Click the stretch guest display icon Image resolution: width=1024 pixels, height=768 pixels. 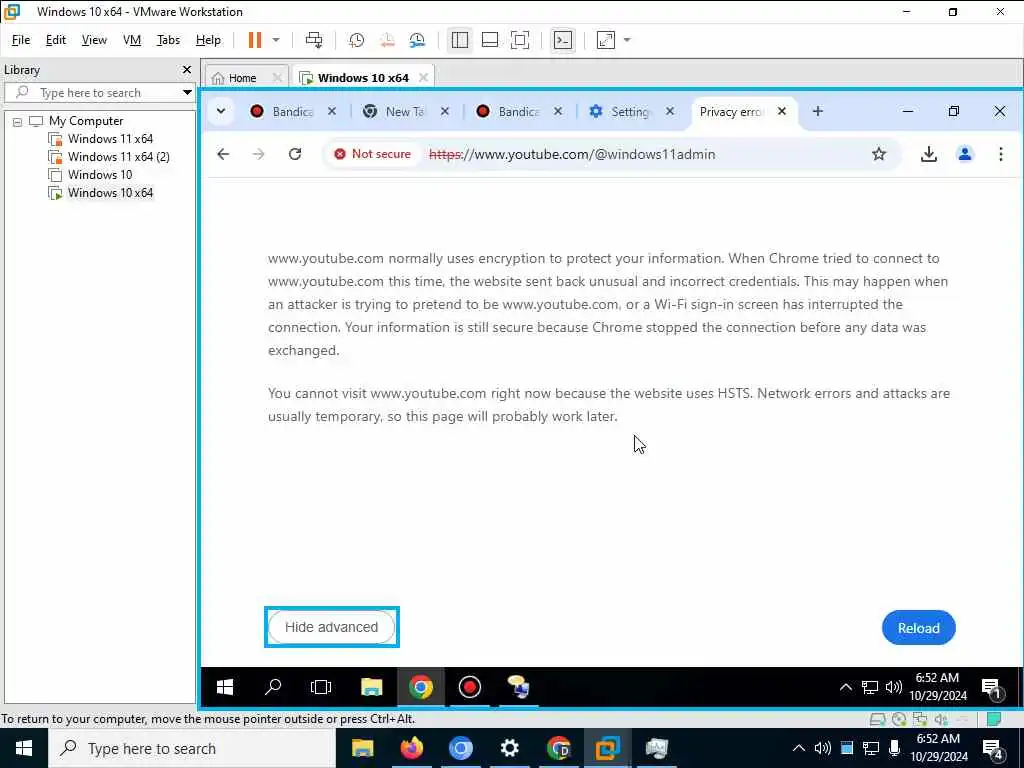[x=606, y=40]
